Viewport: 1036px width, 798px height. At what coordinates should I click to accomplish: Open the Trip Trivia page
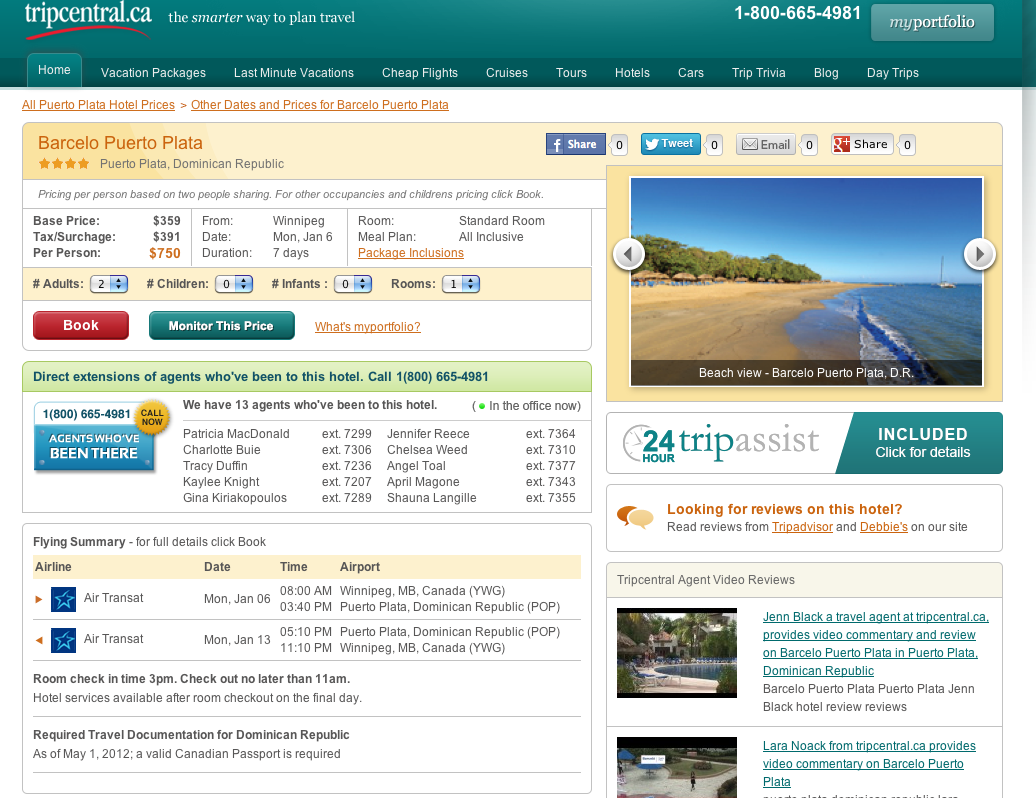(x=758, y=73)
